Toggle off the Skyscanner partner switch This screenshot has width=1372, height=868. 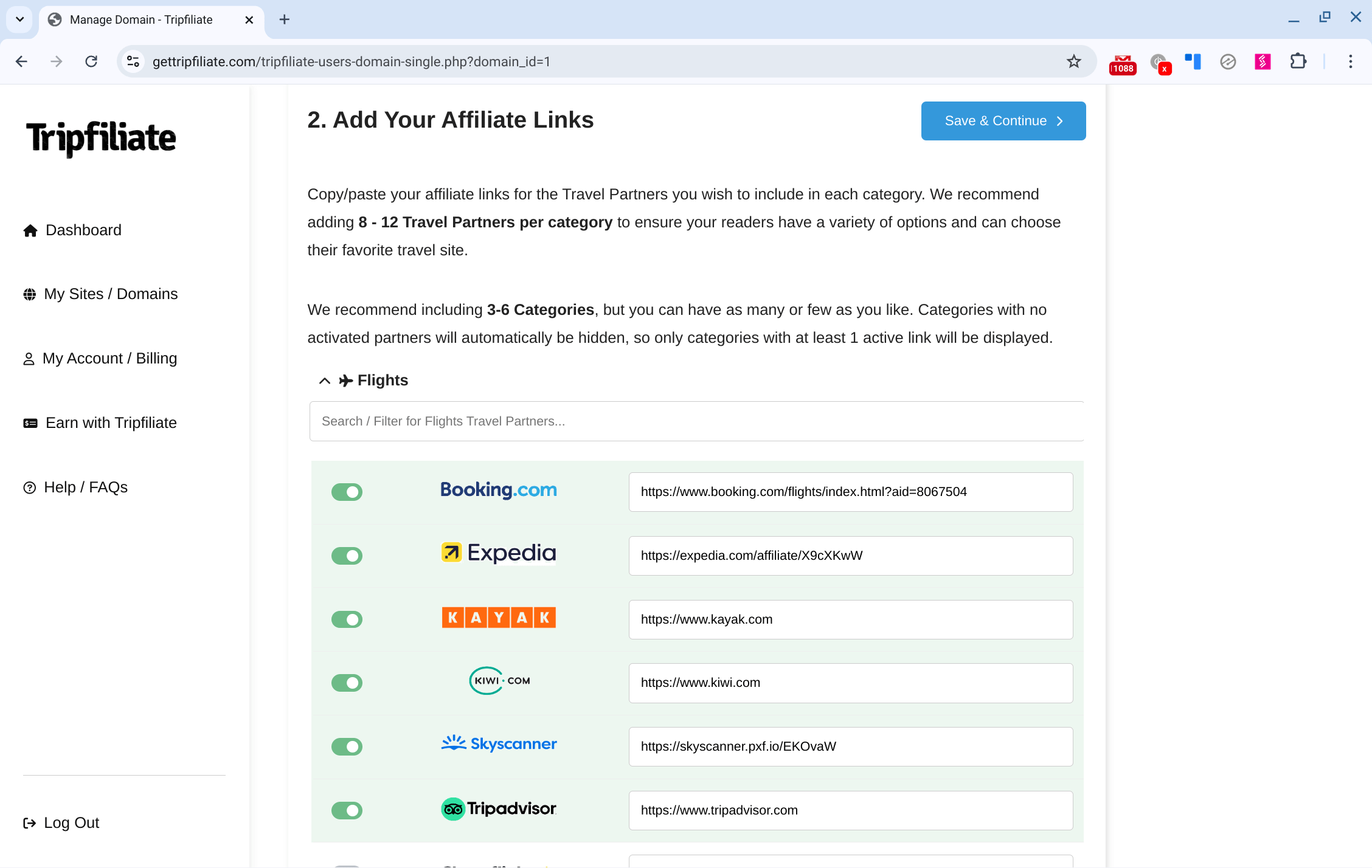(347, 746)
